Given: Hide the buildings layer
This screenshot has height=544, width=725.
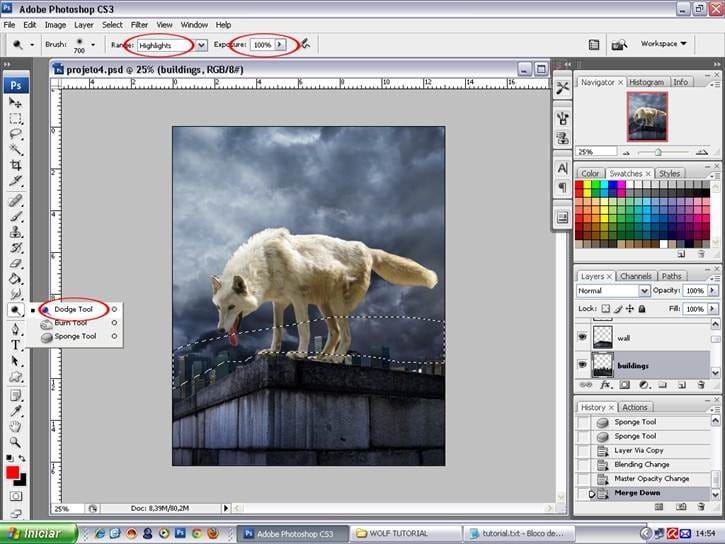Looking at the screenshot, I should point(582,365).
